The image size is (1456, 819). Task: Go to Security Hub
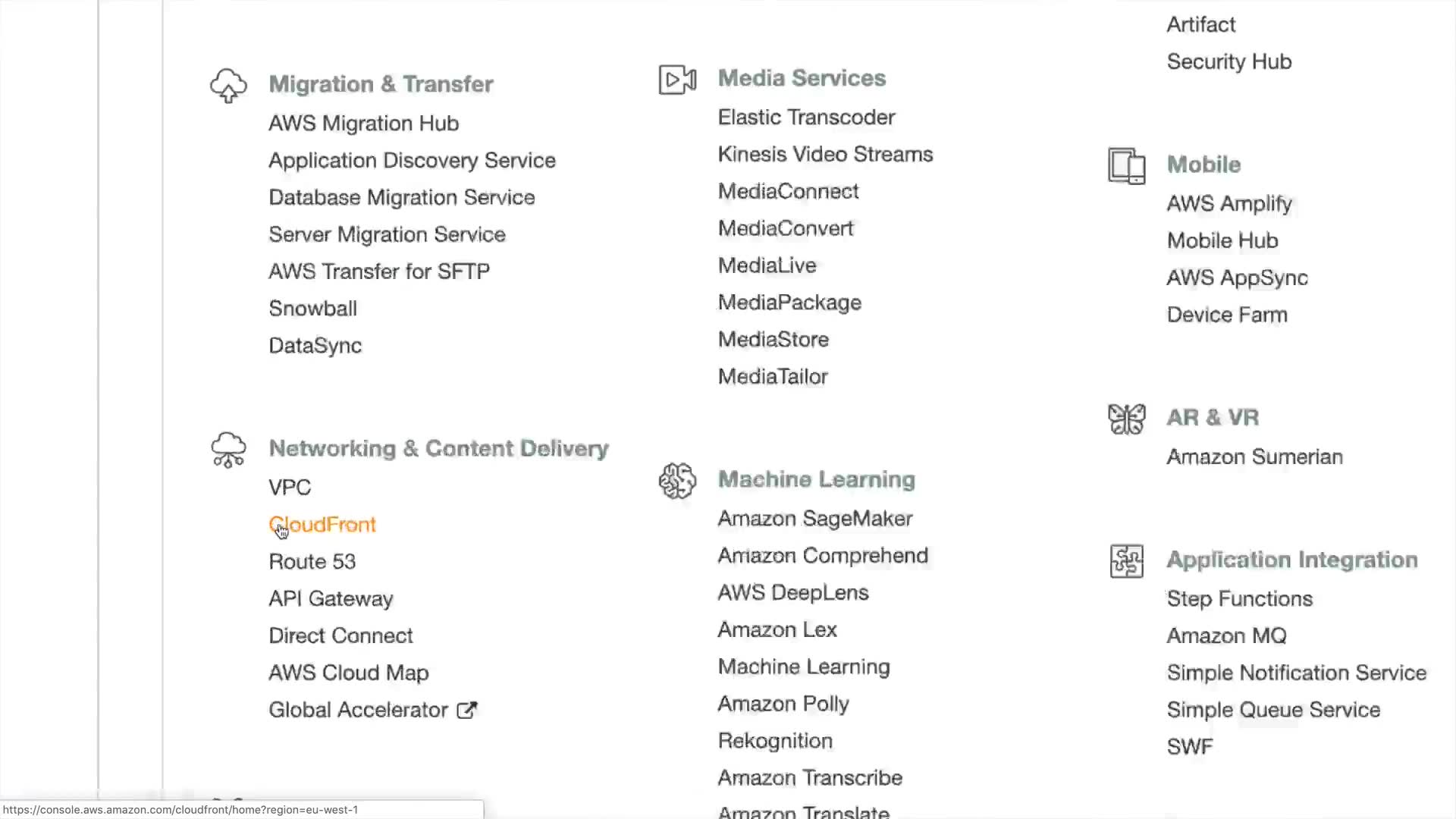coord(1228,62)
